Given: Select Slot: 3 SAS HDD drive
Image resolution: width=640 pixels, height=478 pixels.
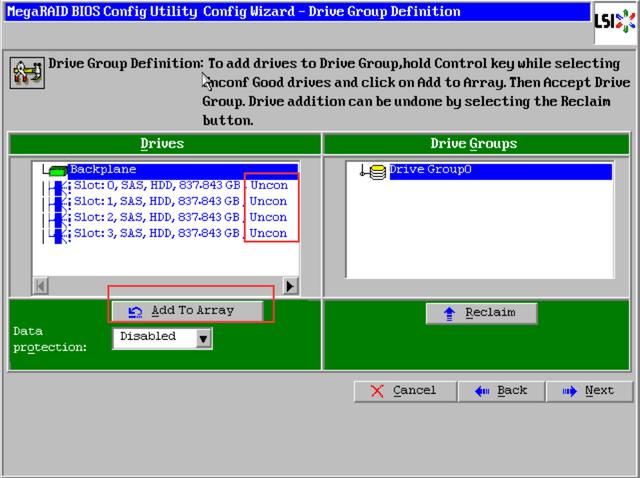Looking at the screenshot, I should (x=180, y=233).
